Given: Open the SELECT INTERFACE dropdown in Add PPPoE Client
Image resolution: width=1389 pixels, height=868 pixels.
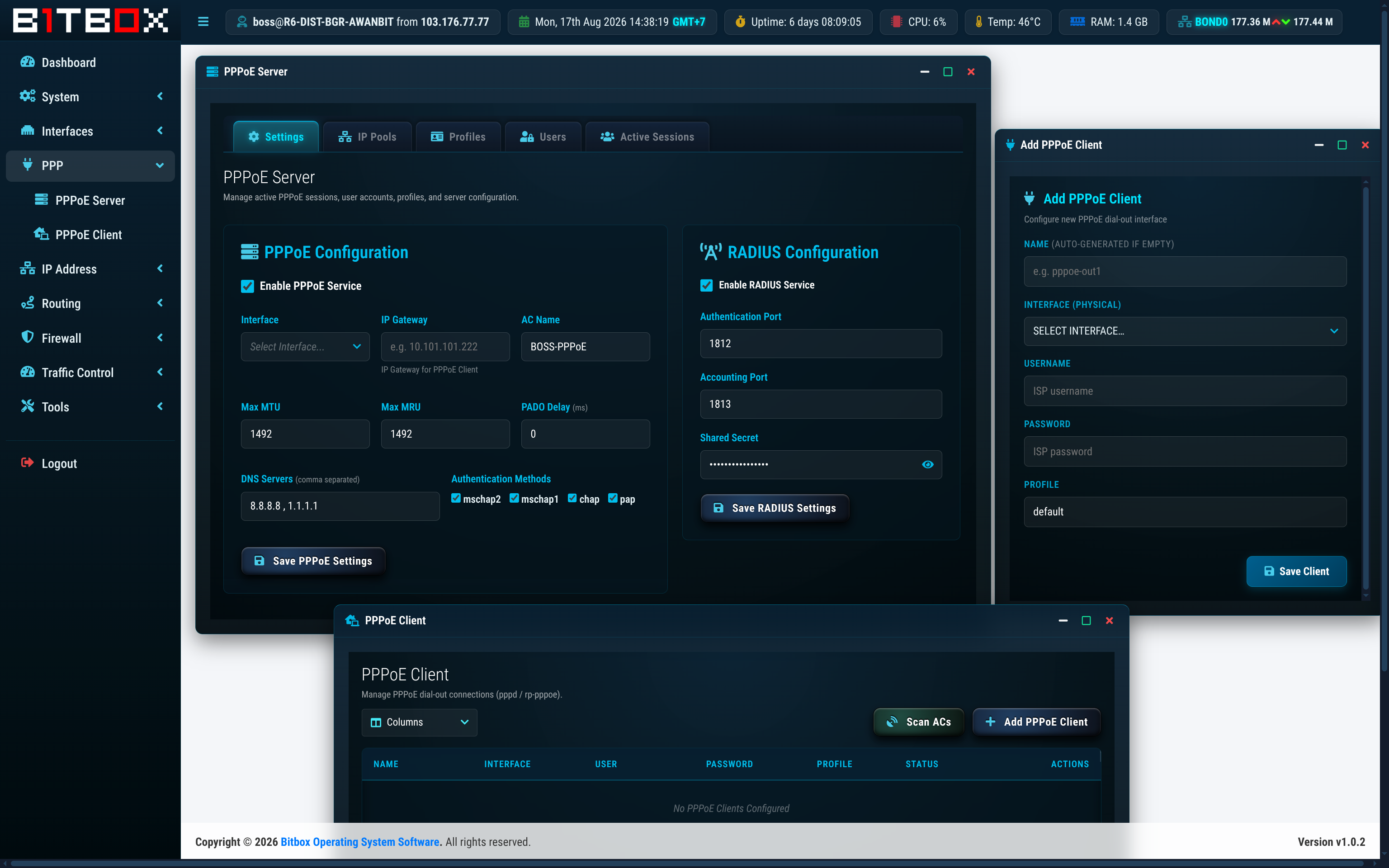Looking at the screenshot, I should (1185, 331).
